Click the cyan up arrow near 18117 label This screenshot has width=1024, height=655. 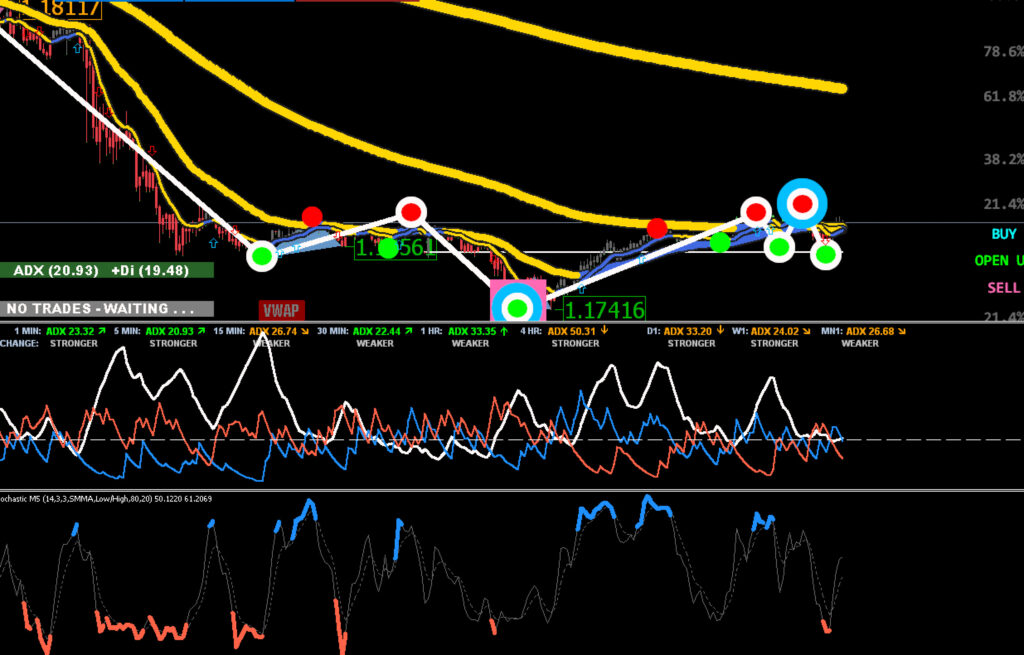(x=78, y=48)
